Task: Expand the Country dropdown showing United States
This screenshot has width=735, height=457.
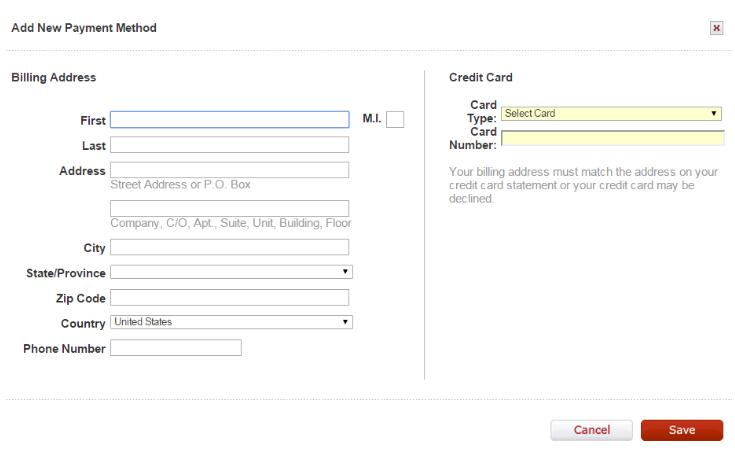Action: [231, 322]
